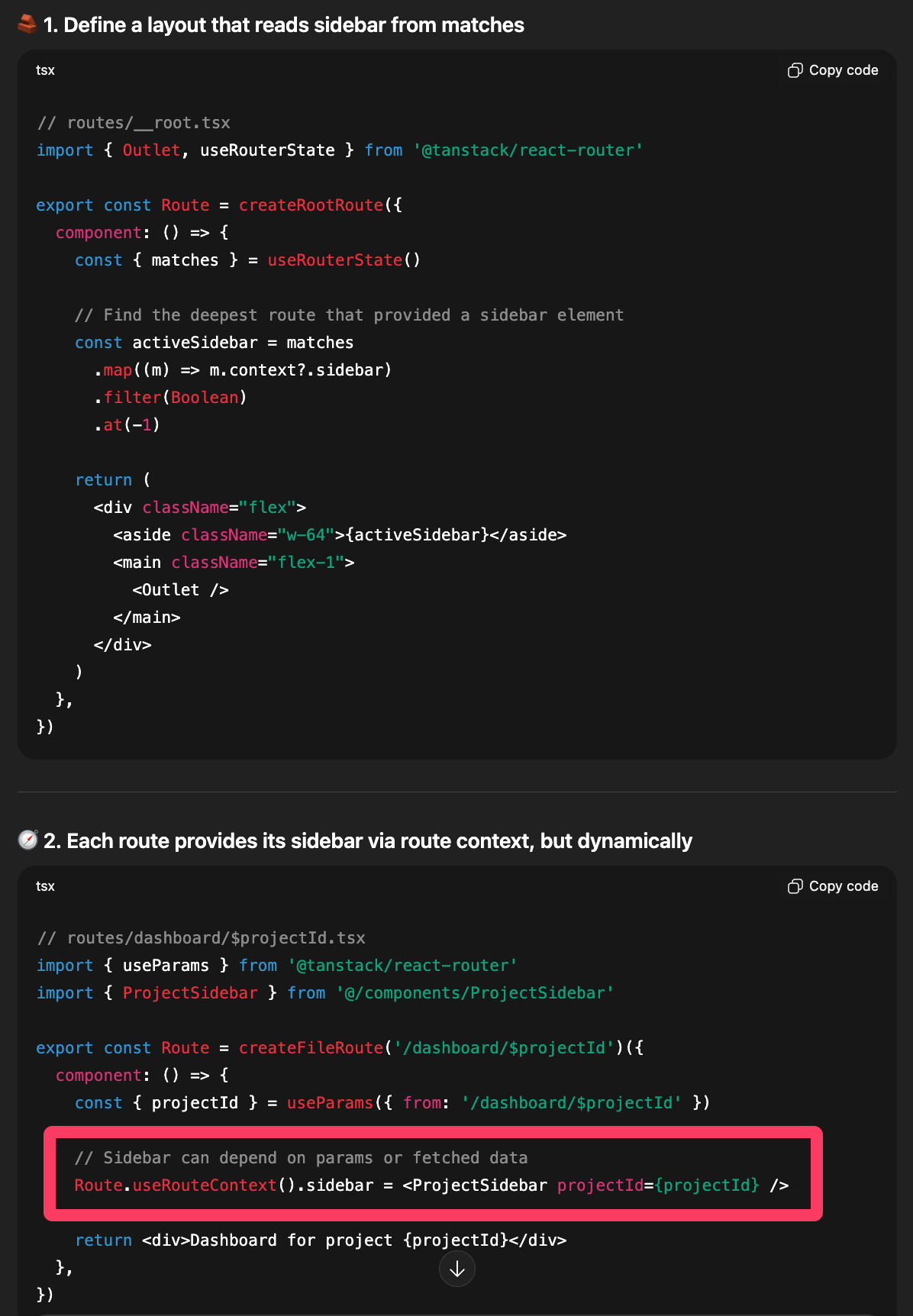This screenshot has height=1316, width=913.
Task: Click the "Copy code" label in the __root.tsx block
Action: point(843,70)
